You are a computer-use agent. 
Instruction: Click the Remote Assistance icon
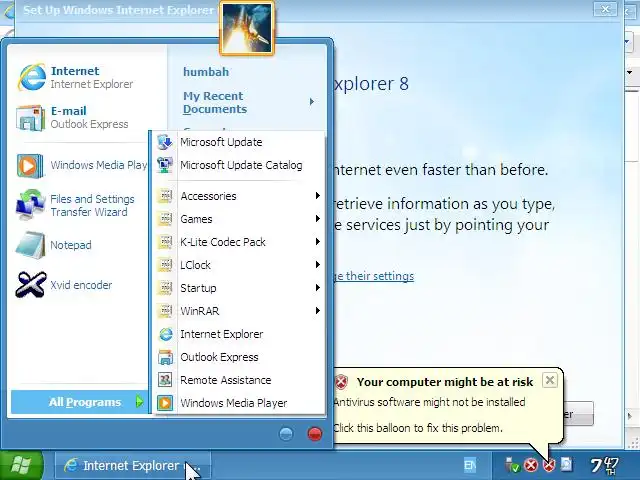tap(165, 380)
